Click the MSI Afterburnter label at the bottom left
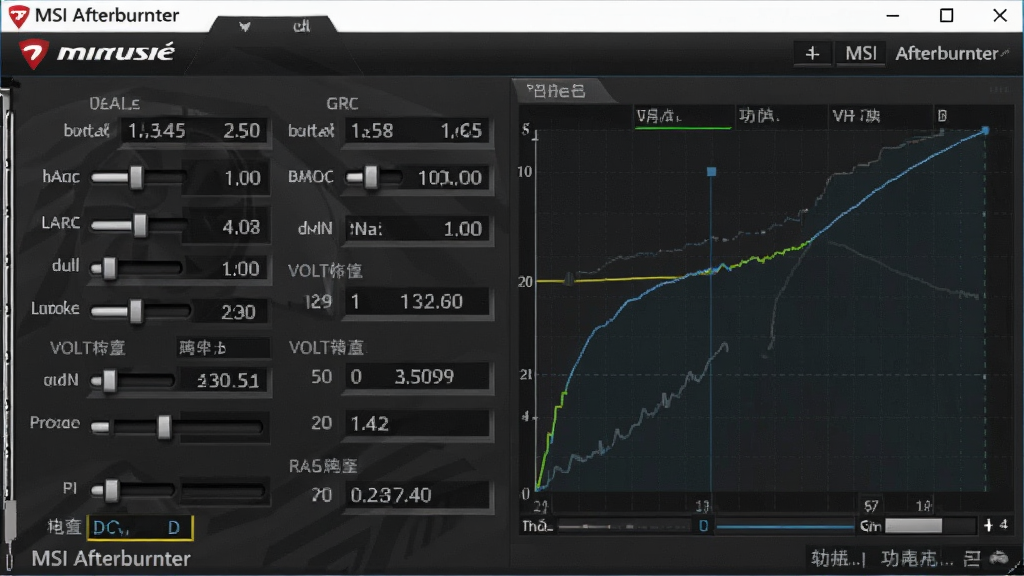Image resolution: width=1024 pixels, height=576 pixels. 111,559
